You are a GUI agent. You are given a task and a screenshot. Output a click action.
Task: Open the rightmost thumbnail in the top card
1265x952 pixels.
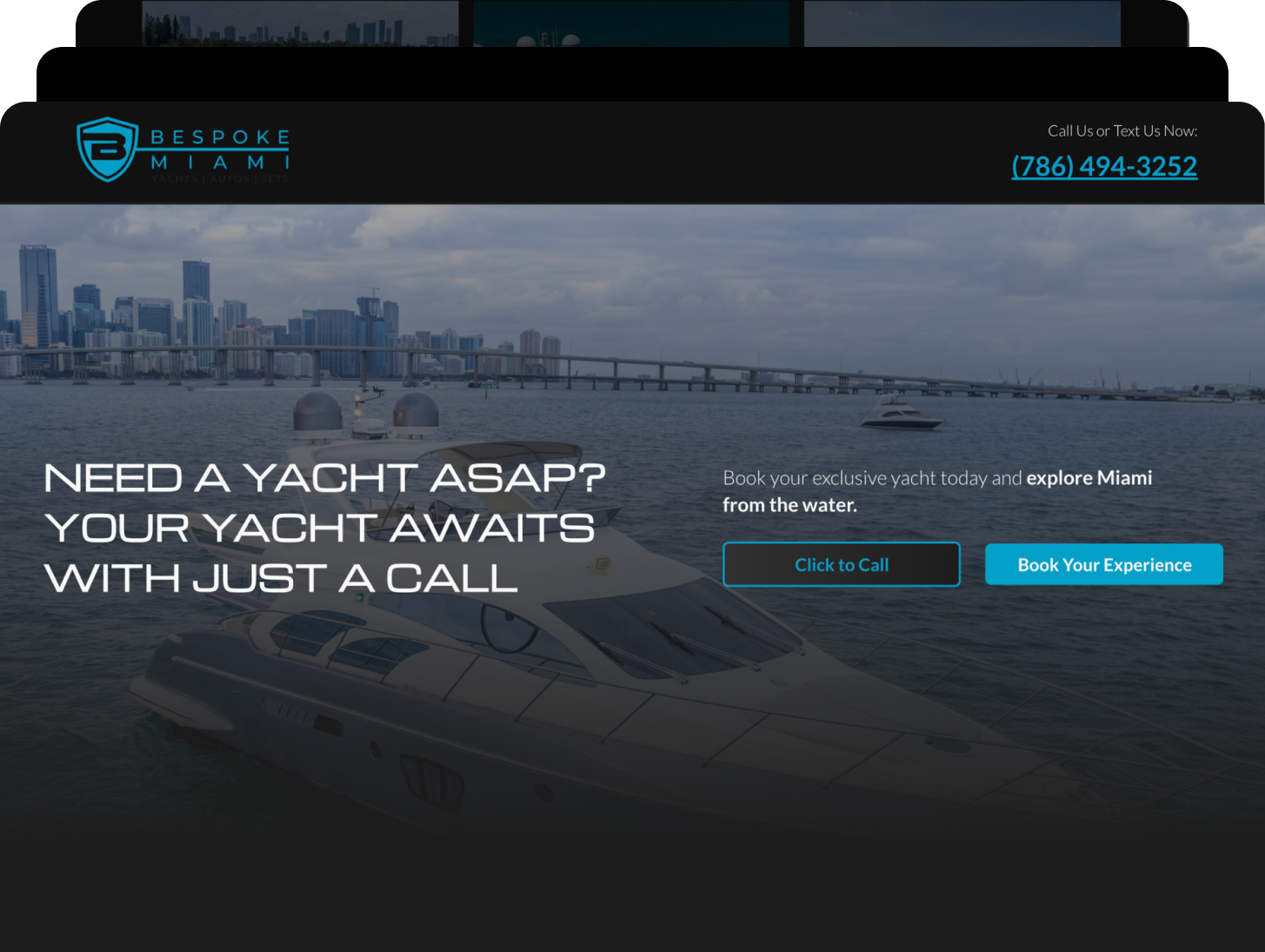[962, 23]
